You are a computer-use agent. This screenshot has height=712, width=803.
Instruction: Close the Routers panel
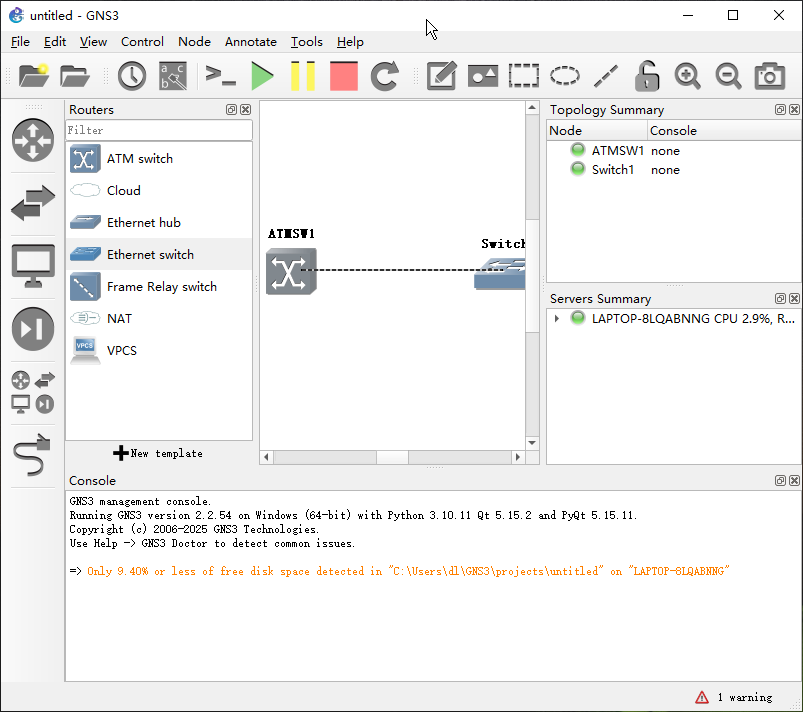pos(246,110)
